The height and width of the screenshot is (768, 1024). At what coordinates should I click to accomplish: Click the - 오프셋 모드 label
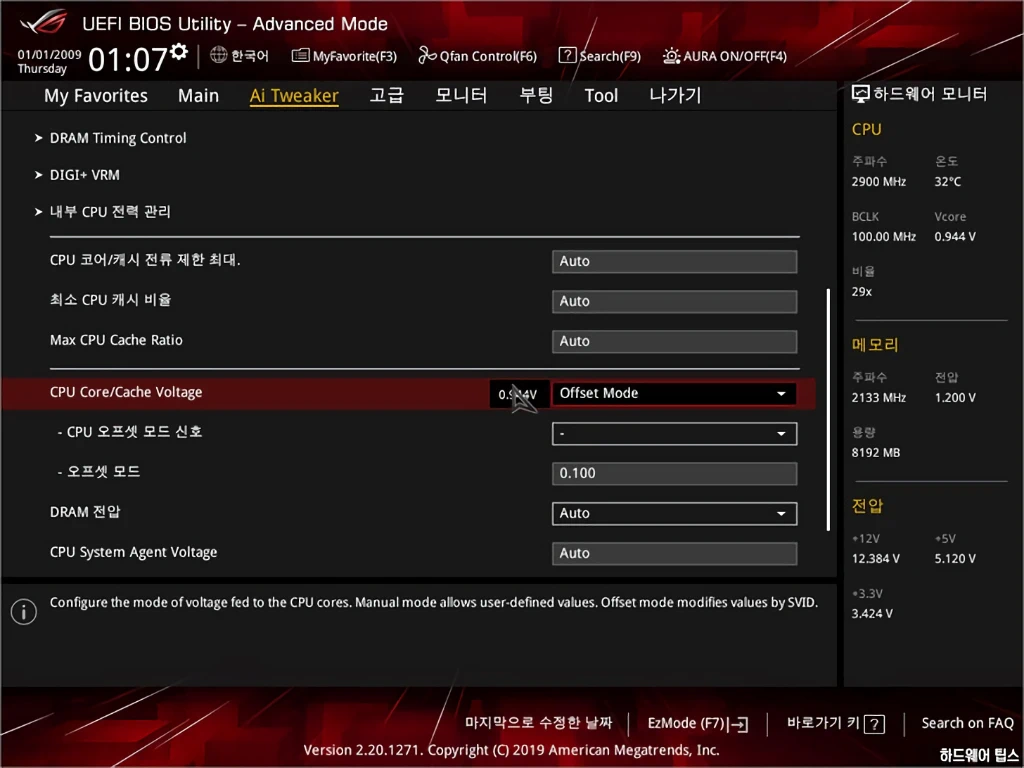pos(99,472)
